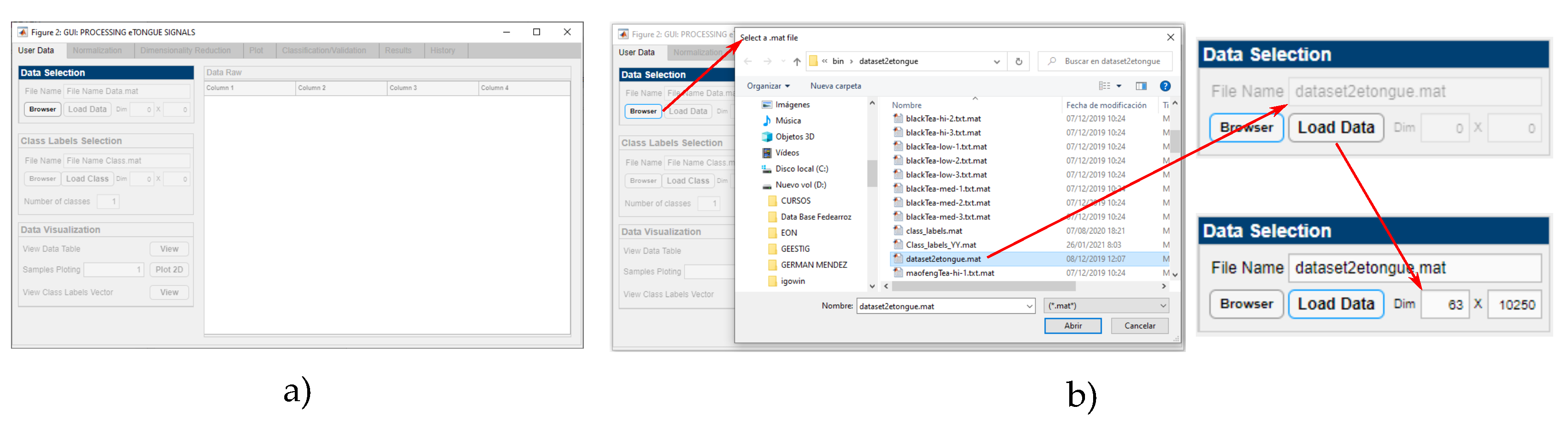The width and height of the screenshot is (1568, 426).
Task: Open the GERMAN MENDEZ folder in the tree
Action: click(x=814, y=265)
